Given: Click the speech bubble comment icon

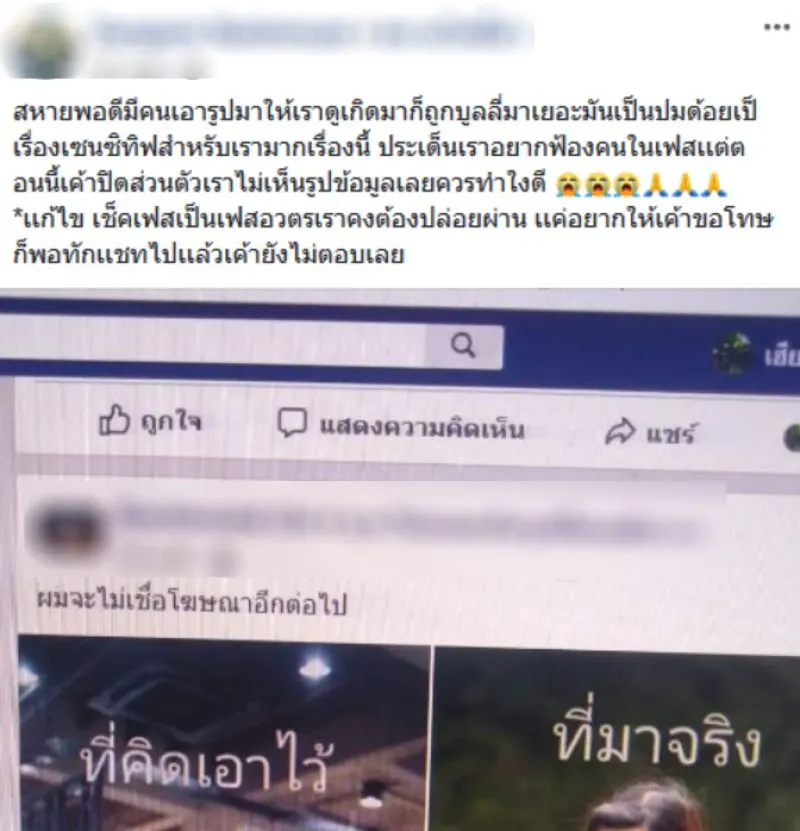Looking at the screenshot, I should [x=292, y=422].
